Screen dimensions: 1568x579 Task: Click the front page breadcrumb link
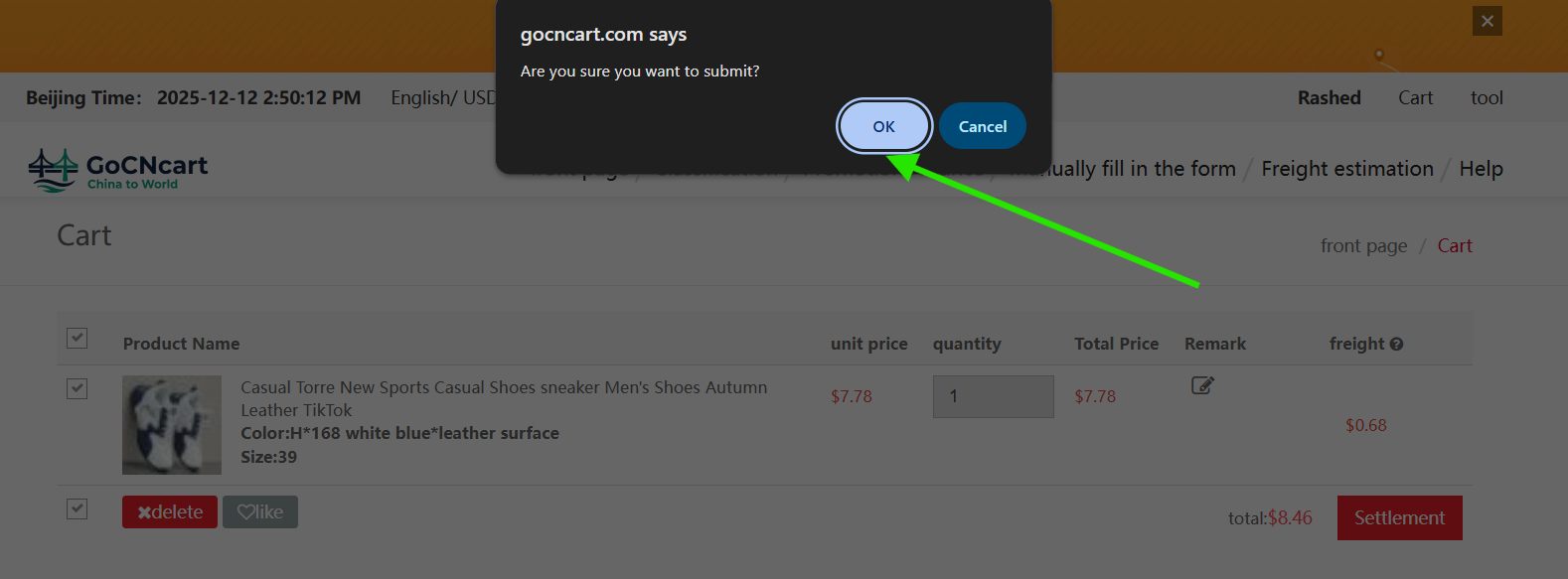1363,245
